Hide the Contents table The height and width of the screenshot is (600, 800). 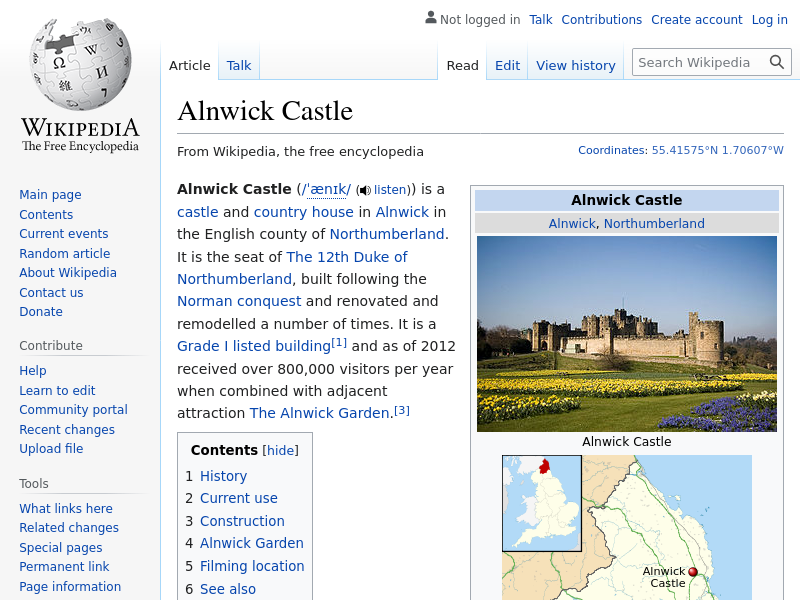(x=280, y=451)
